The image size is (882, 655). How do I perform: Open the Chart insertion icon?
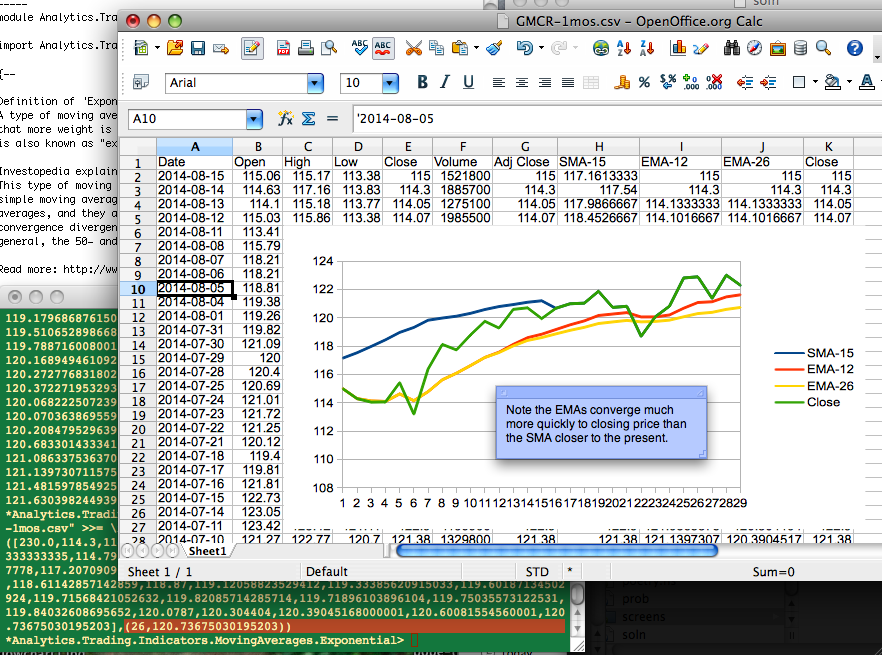pyautogui.click(x=678, y=48)
